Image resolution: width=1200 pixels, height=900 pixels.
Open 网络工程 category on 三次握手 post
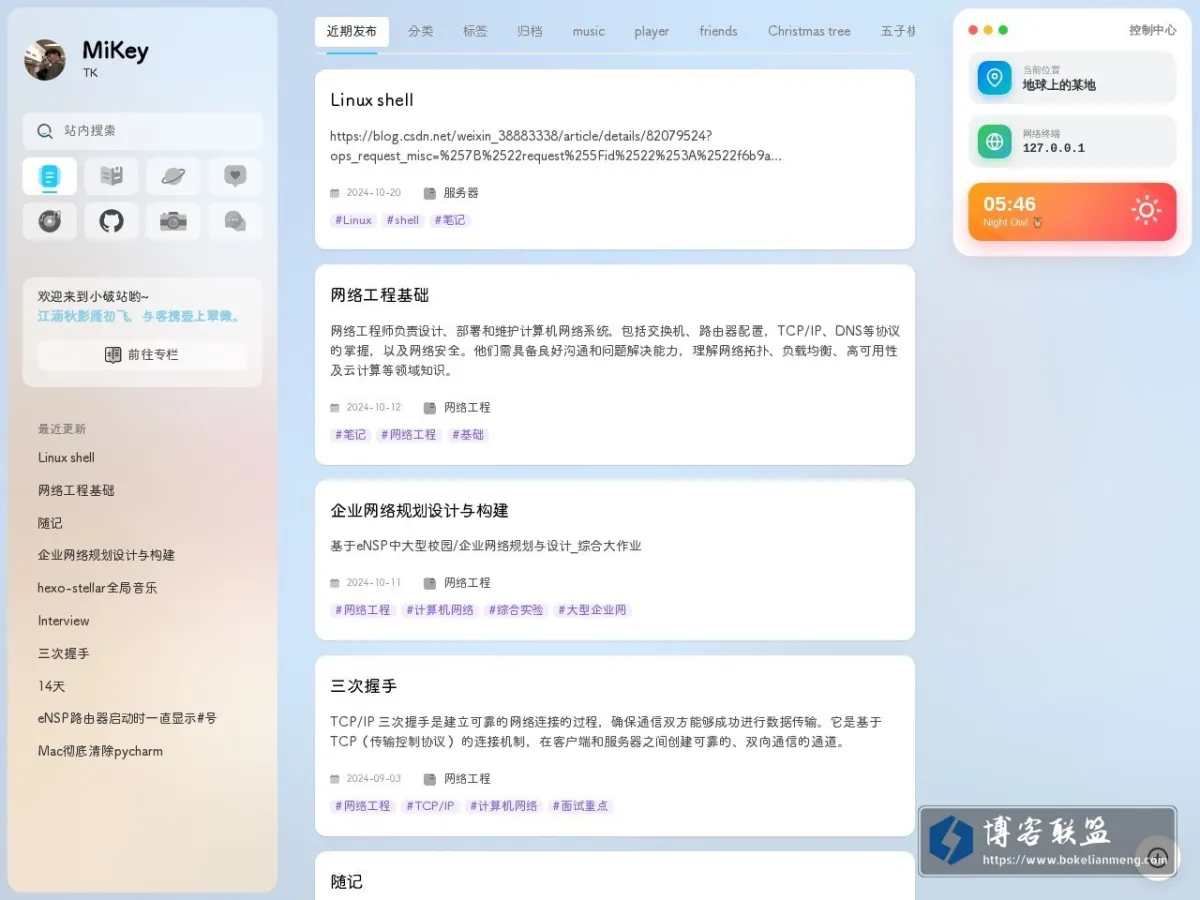(x=457, y=779)
